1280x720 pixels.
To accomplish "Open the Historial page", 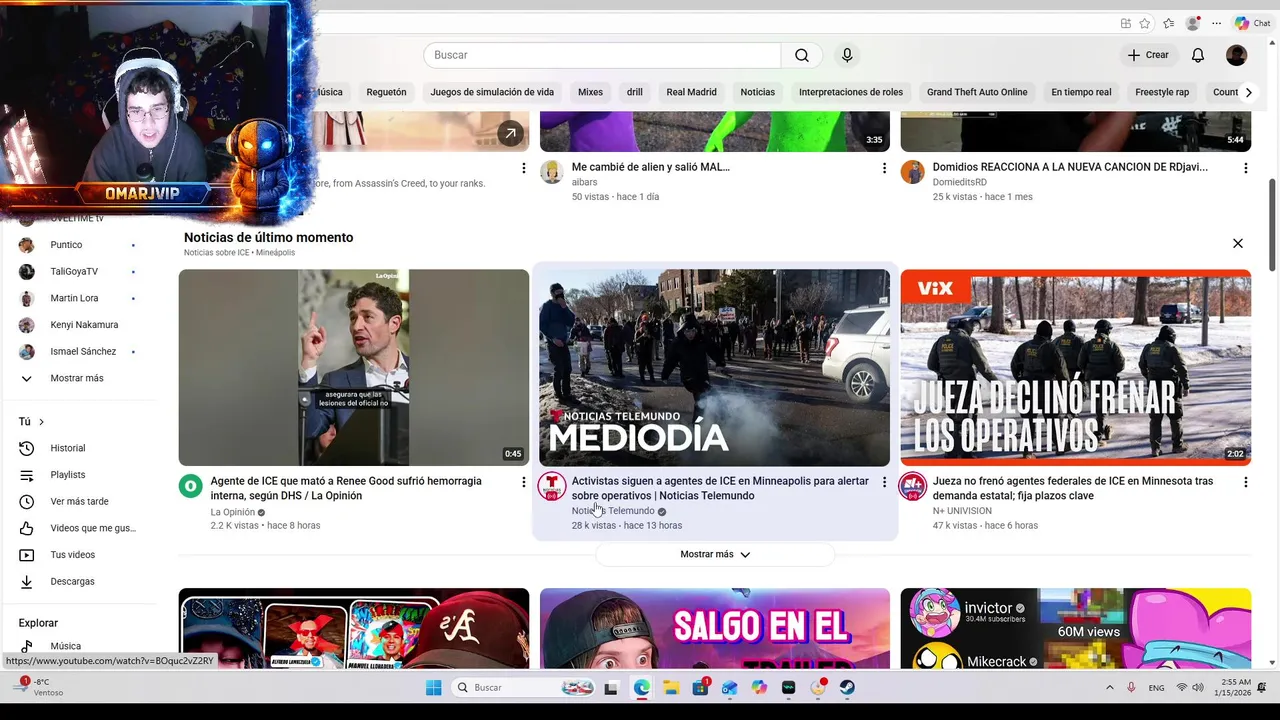I will click(68, 448).
